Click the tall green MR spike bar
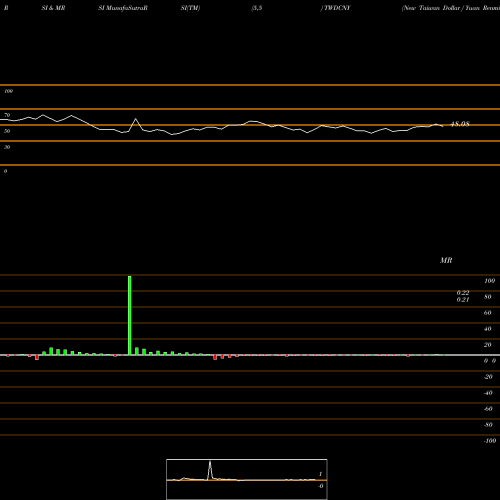500x500 pixels. pos(130,315)
